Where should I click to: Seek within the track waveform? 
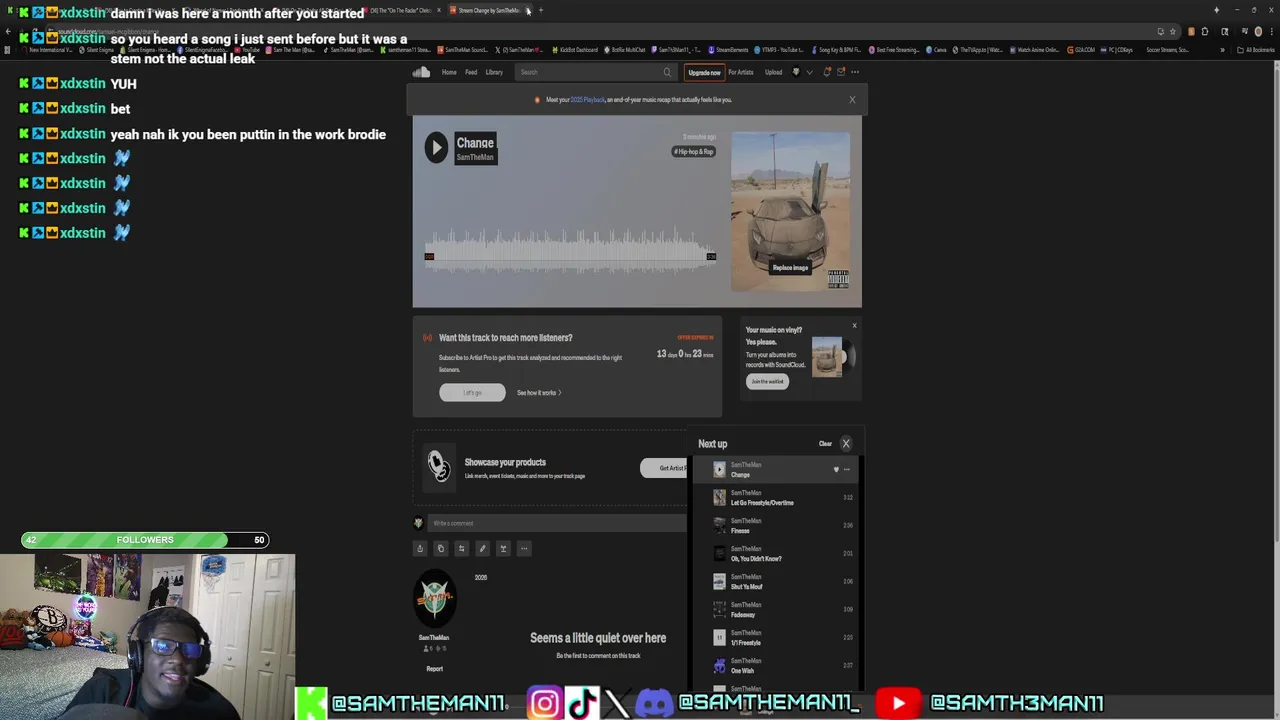tap(570, 250)
